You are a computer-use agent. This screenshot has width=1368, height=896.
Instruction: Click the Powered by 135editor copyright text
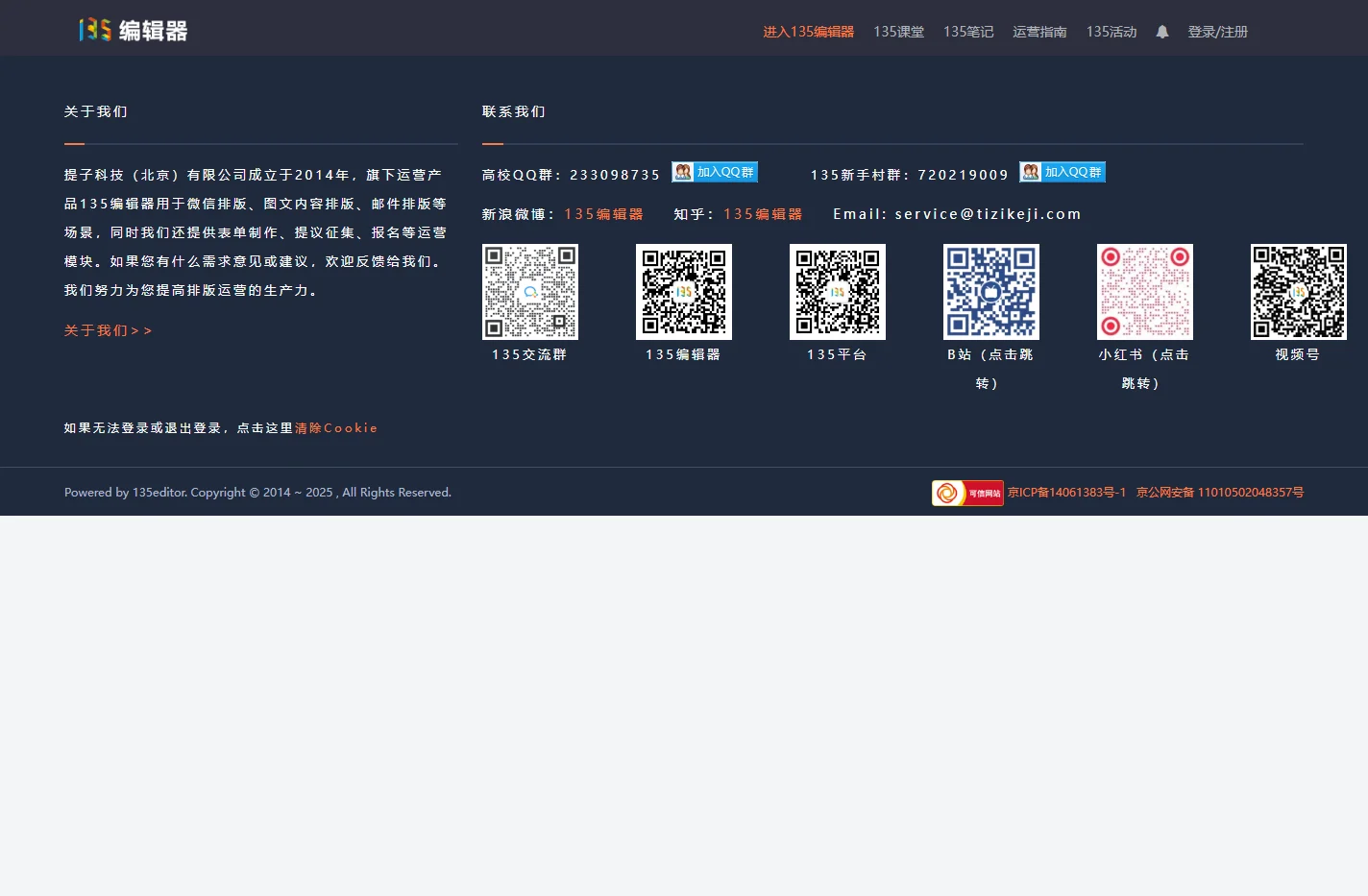(x=257, y=493)
